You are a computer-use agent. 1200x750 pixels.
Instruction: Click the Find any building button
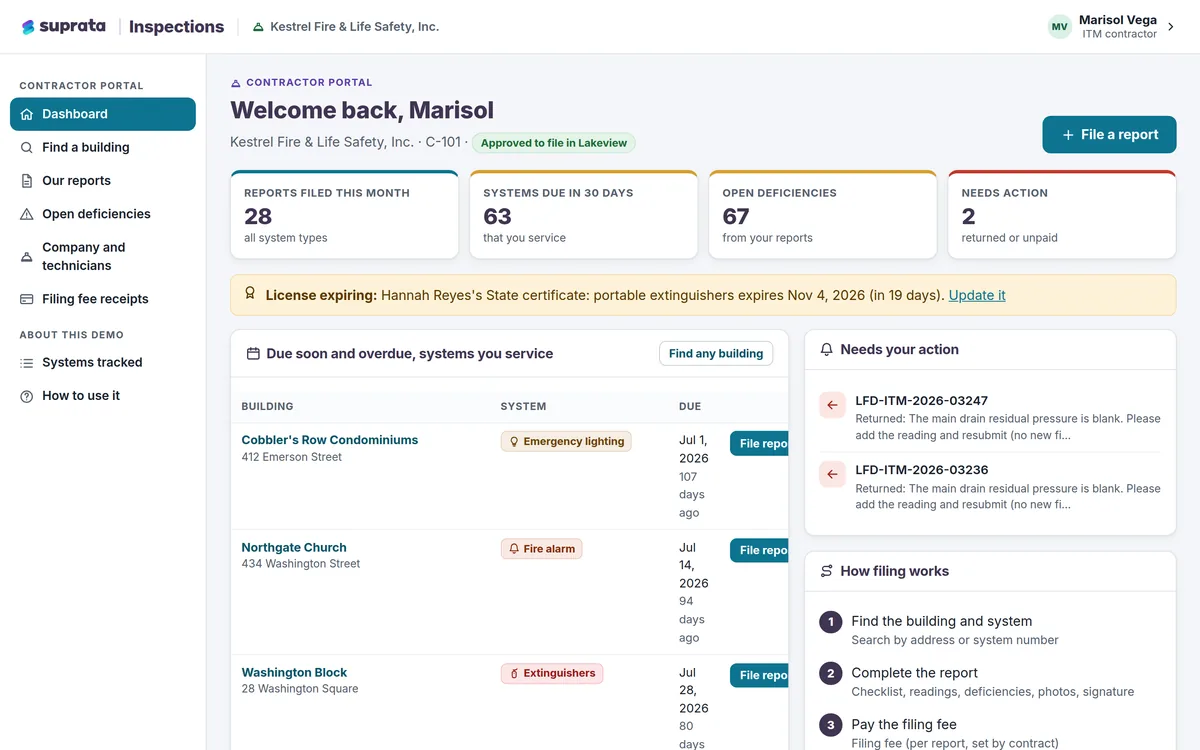tap(716, 353)
